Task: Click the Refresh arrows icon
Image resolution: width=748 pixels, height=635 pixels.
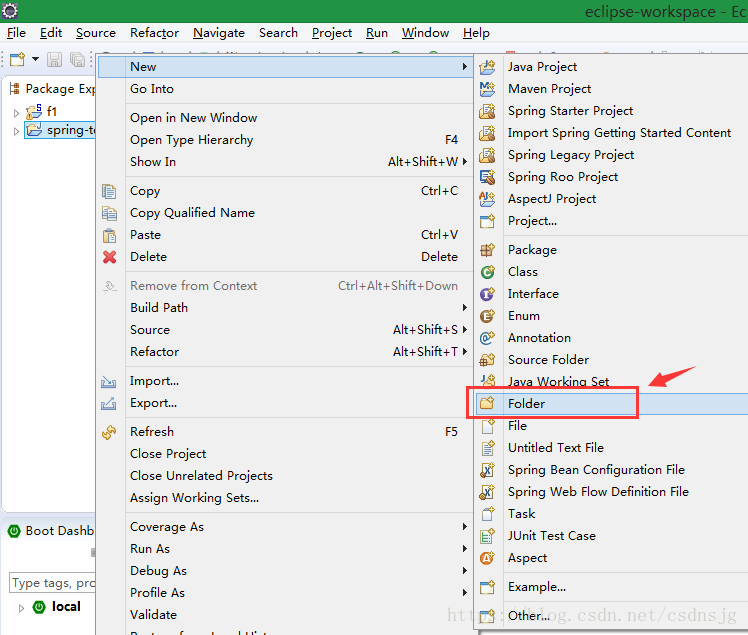Action: point(109,432)
